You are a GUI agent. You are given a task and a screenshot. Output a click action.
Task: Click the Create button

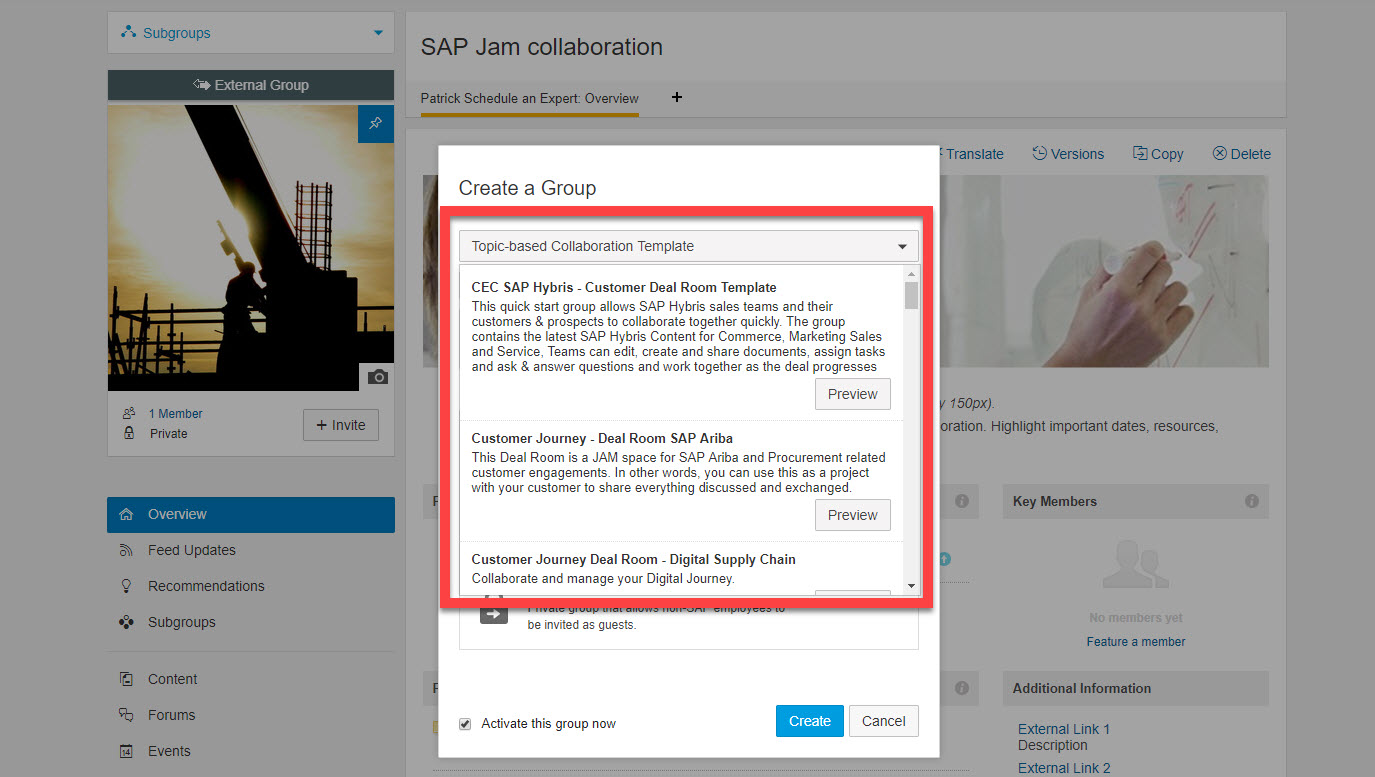point(810,721)
